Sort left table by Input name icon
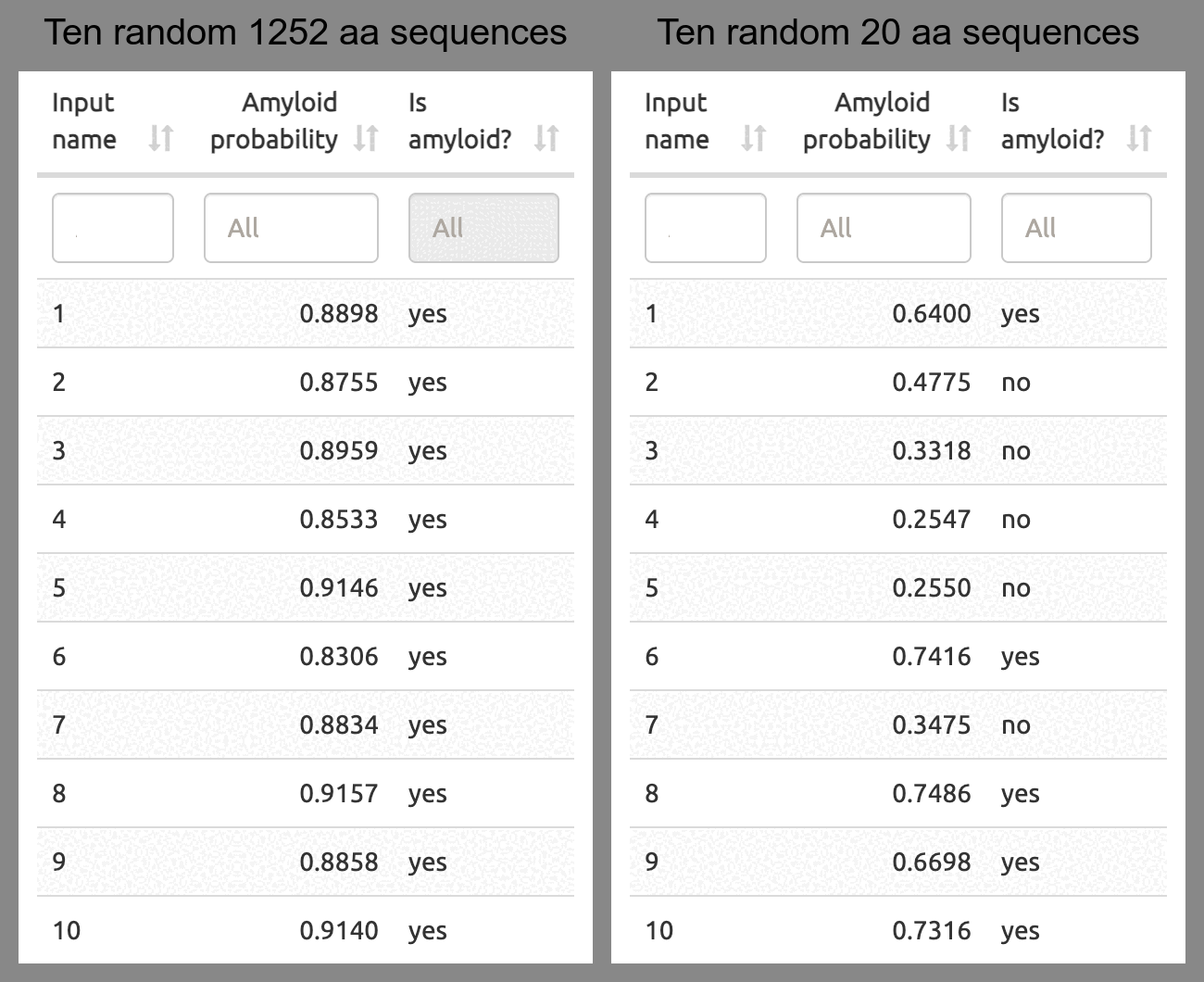This screenshot has height=982, width=1204. coord(161,139)
